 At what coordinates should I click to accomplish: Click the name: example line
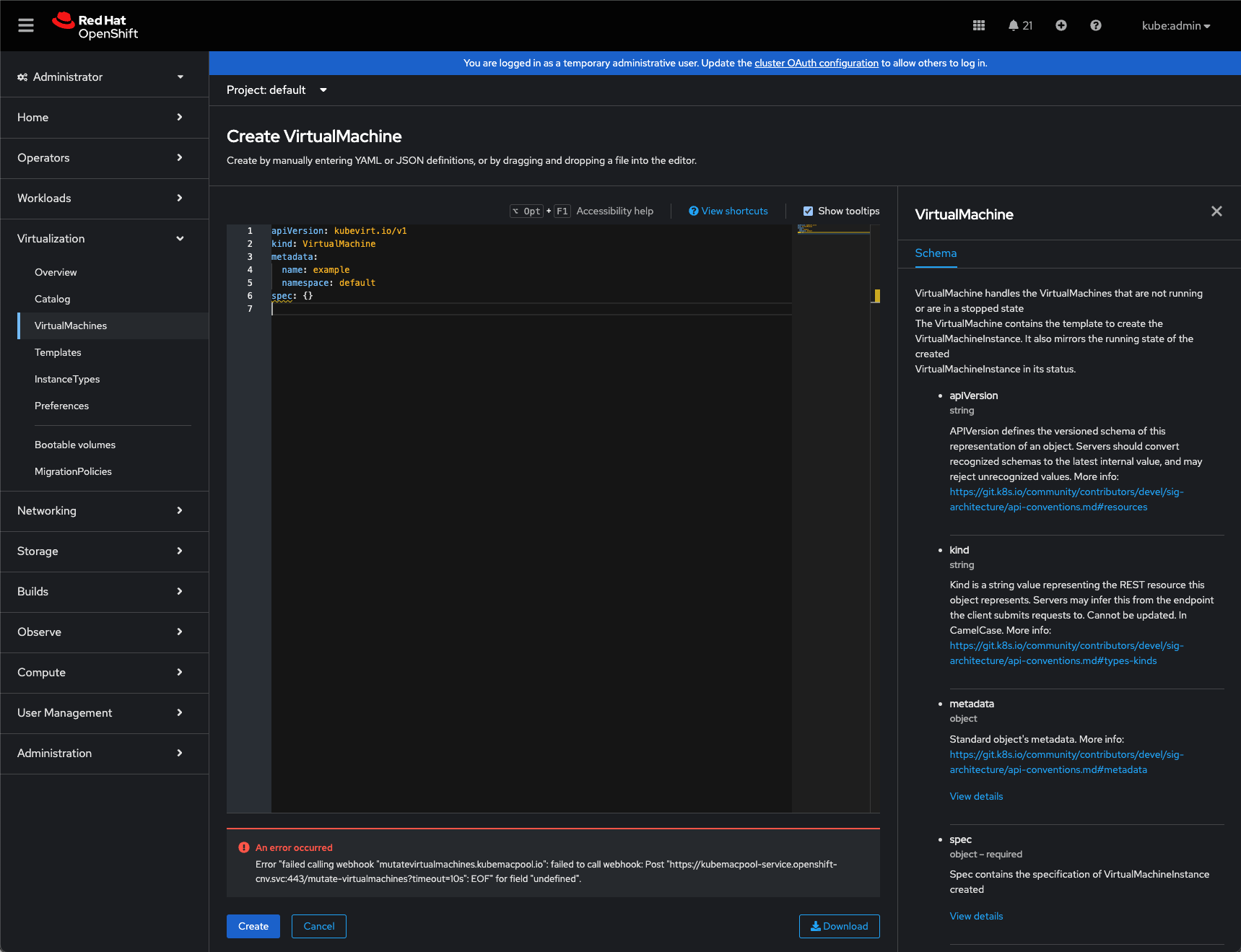315,270
